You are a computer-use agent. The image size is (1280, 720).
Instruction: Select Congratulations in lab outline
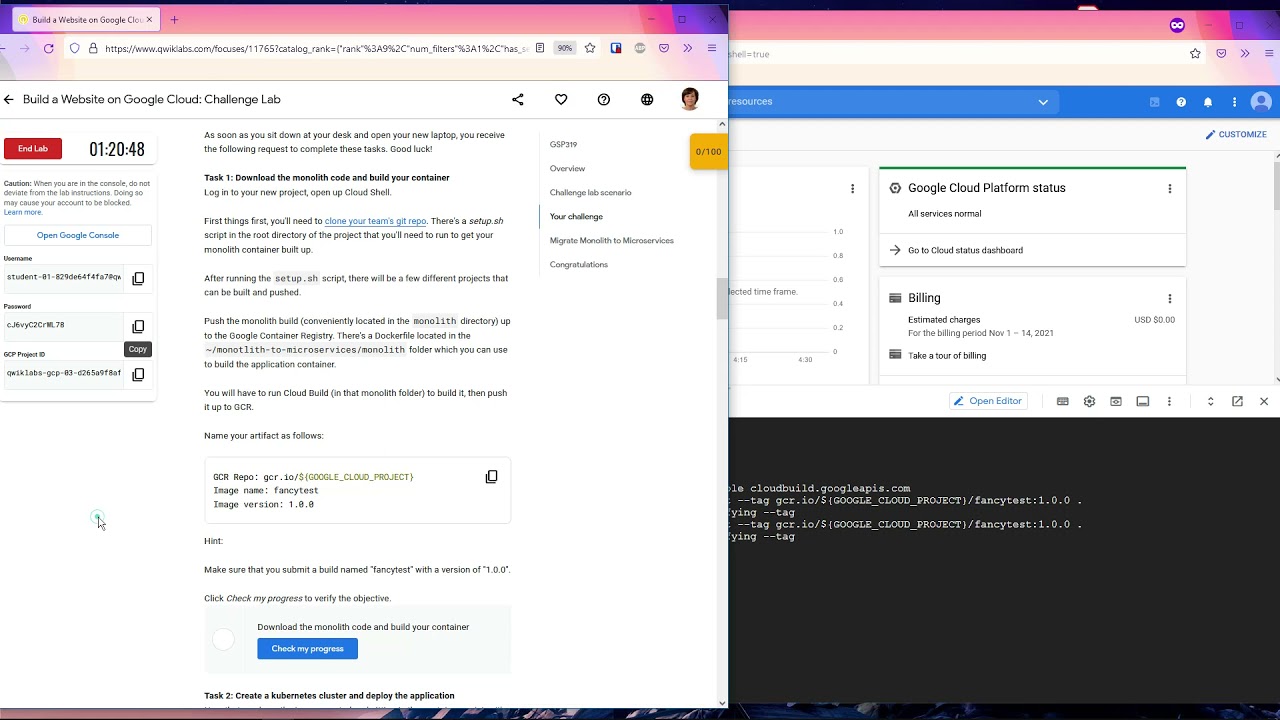pos(578,264)
